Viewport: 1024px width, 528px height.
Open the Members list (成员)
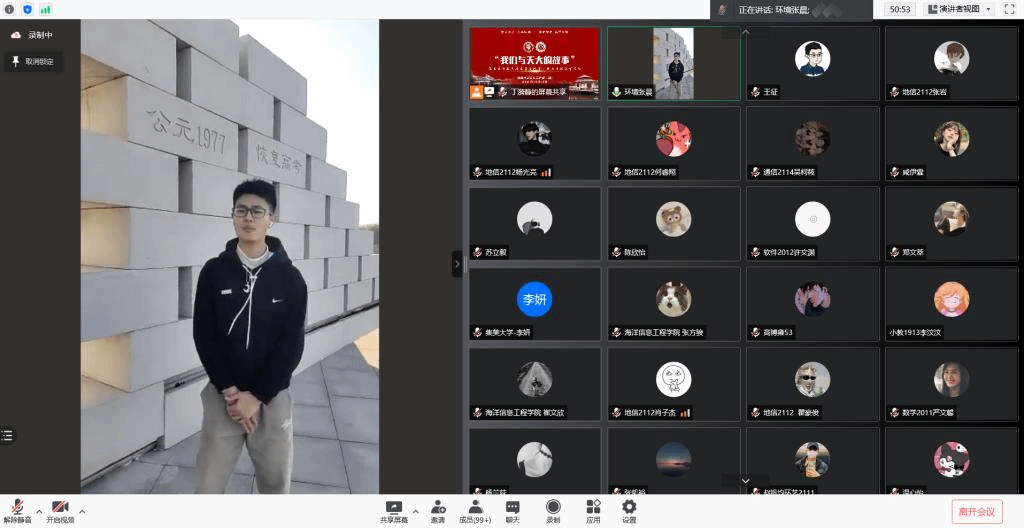(475, 510)
